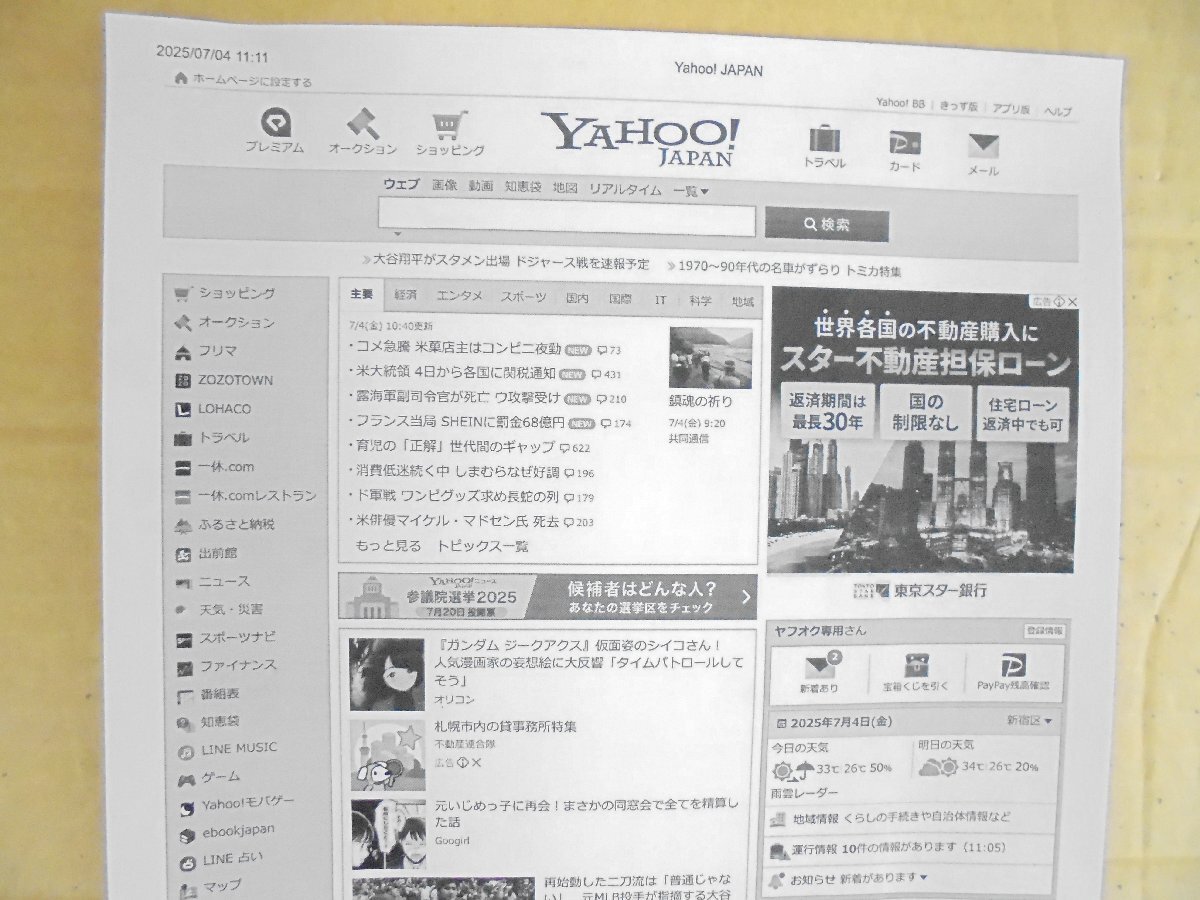
Task: Open headline フランス当局 SHEINに罰金68億円
Action: pos(461,422)
